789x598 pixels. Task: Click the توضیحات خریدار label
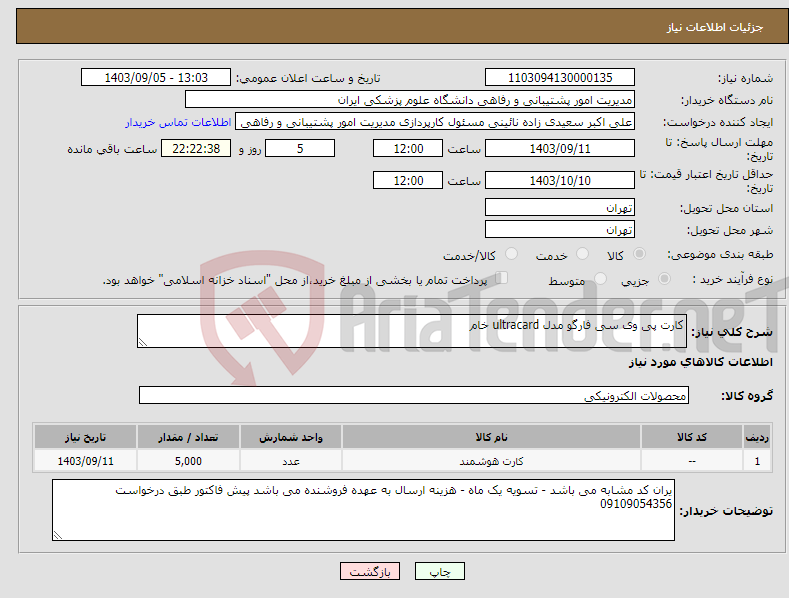point(726,511)
